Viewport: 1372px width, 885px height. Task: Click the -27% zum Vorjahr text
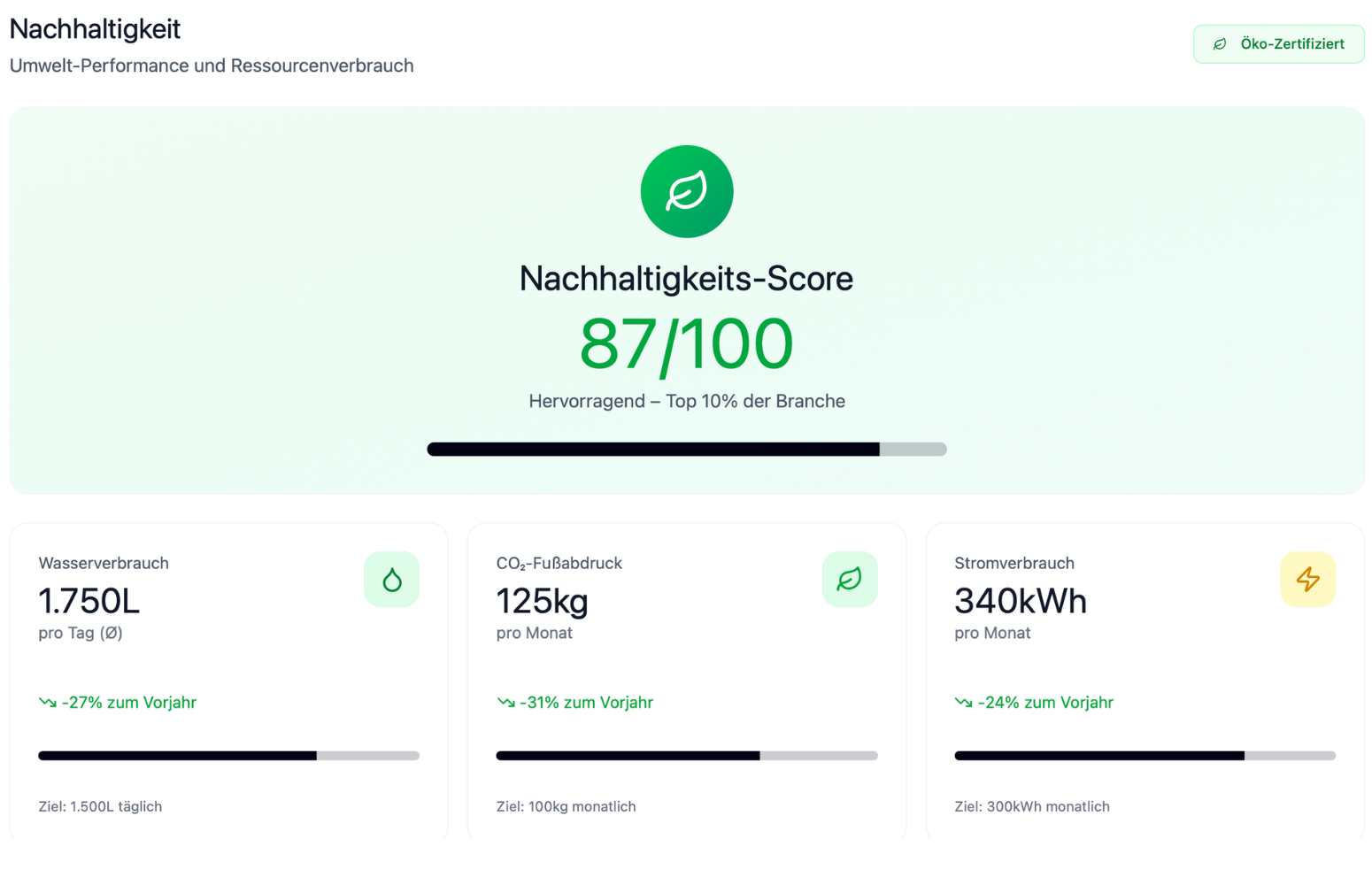[x=129, y=703]
